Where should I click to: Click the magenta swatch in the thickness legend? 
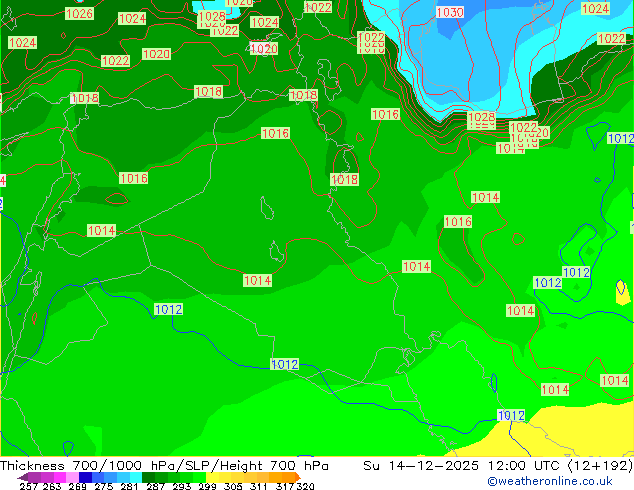coord(48,477)
